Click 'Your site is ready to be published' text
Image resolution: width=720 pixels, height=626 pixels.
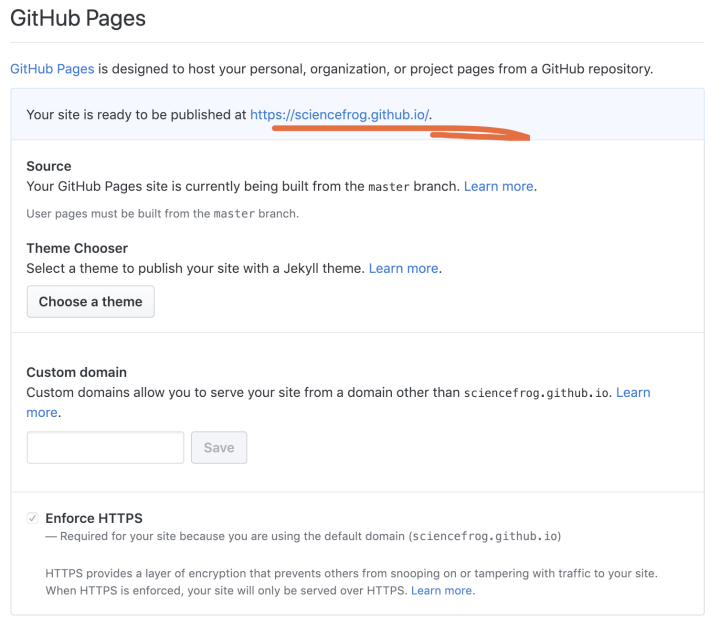pos(136,115)
